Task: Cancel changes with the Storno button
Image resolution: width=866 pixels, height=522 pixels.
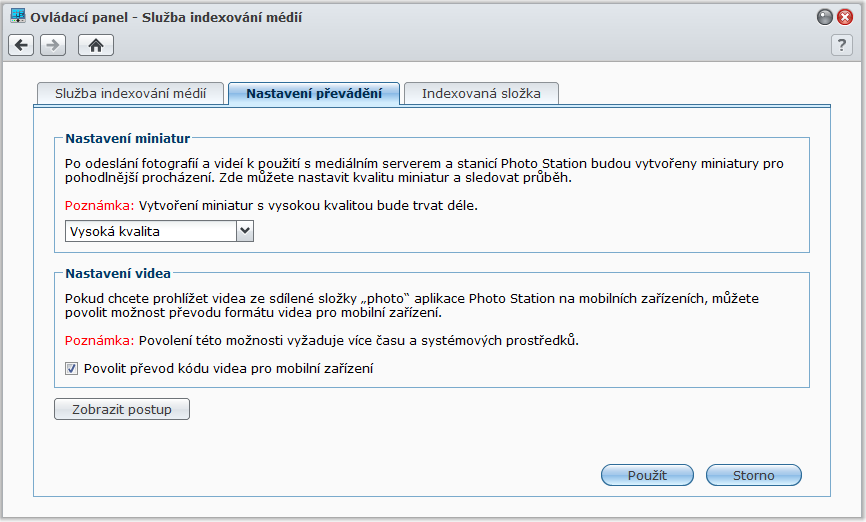Action: point(753,475)
